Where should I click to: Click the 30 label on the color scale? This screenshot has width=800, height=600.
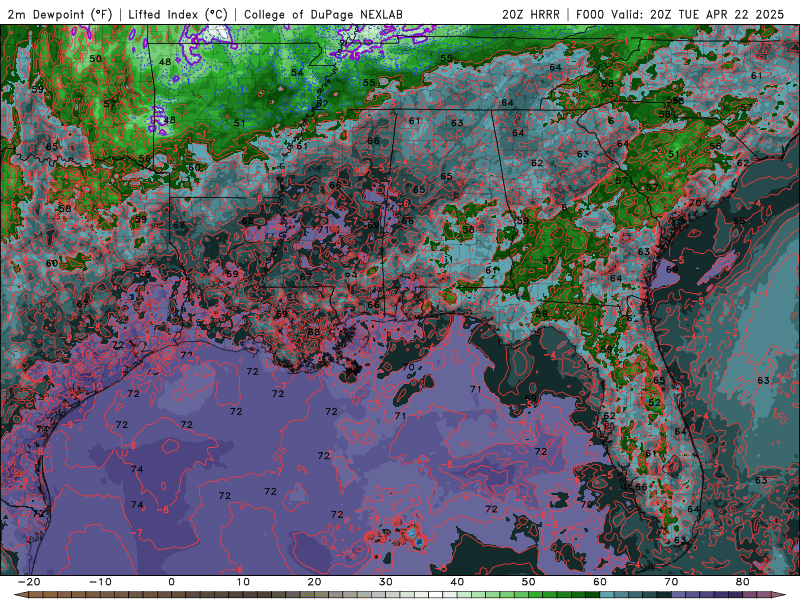pos(386,582)
